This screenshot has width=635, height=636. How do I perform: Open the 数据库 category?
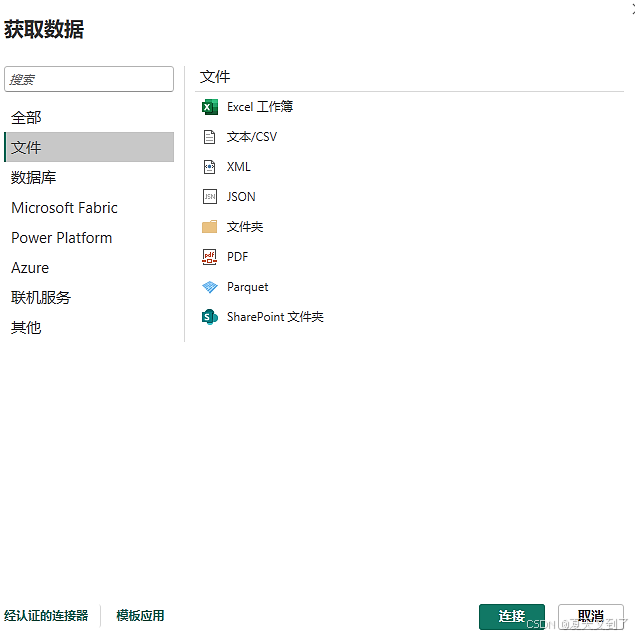click(x=89, y=178)
